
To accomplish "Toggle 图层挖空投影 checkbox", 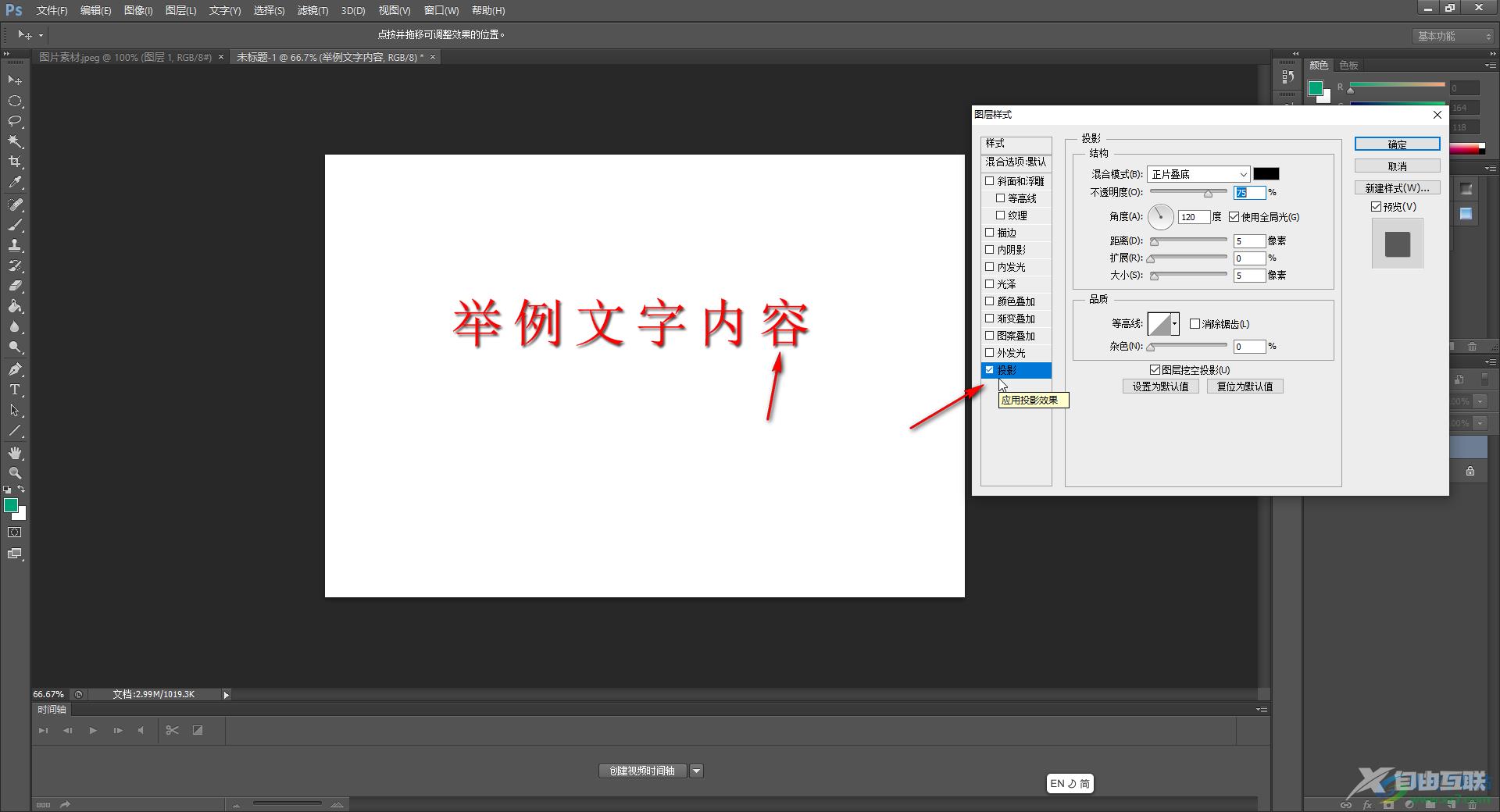I will pyautogui.click(x=1155, y=370).
